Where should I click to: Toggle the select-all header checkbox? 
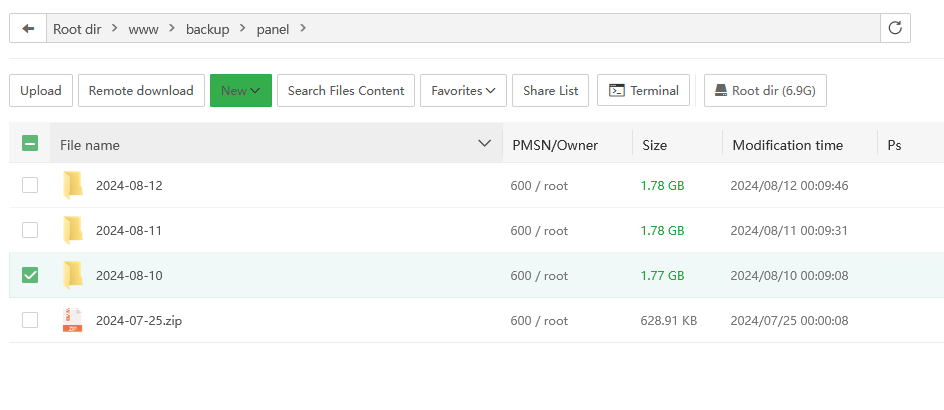pyautogui.click(x=30, y=144)
